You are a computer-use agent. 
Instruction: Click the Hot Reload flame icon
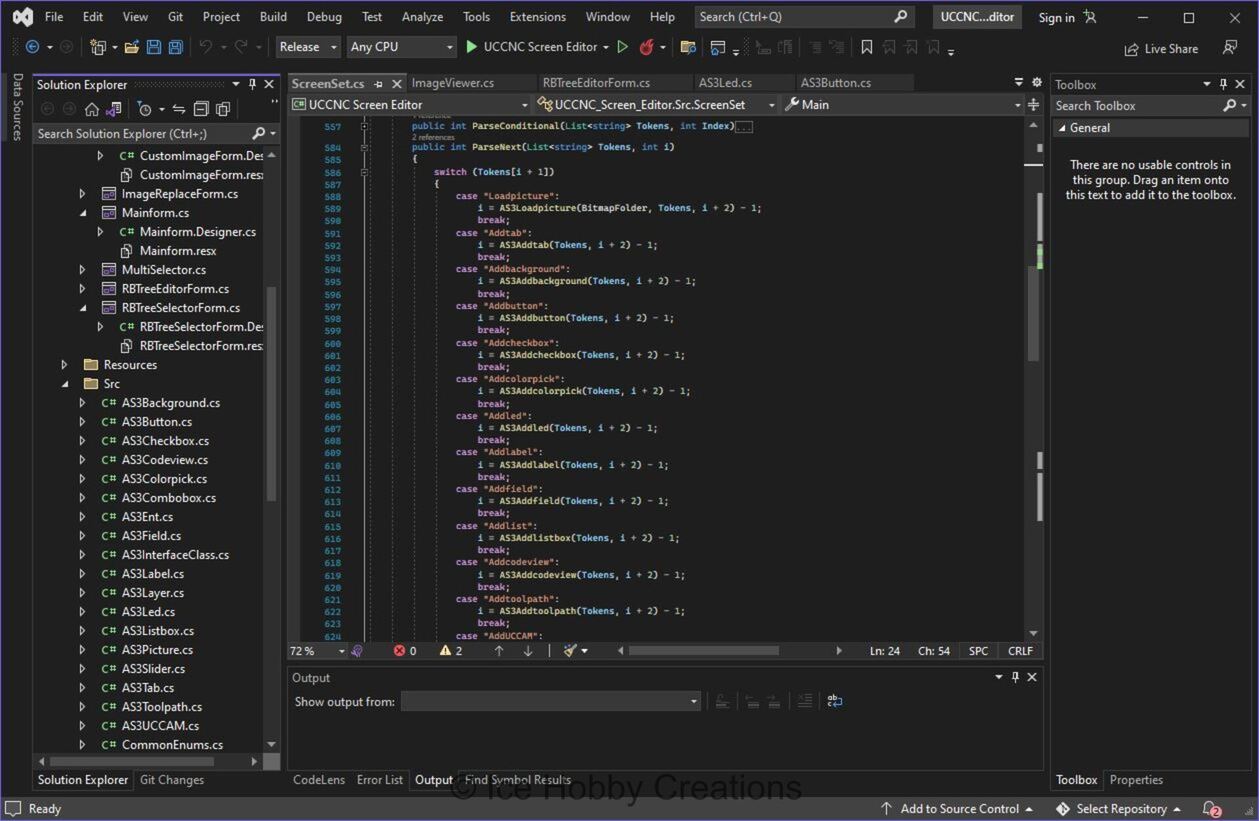(x=646, y=47)
